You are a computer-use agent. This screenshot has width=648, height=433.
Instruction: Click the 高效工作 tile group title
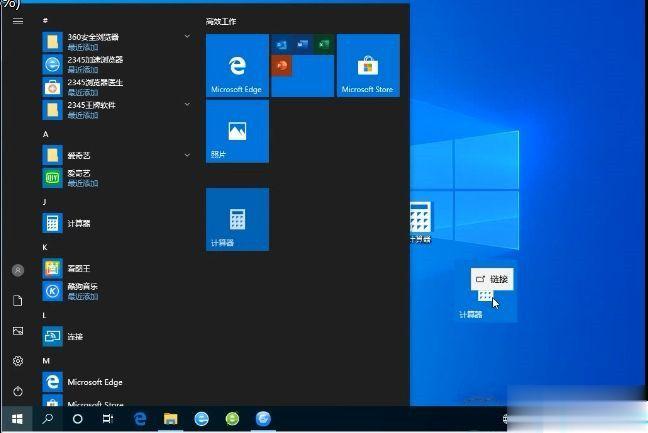[221, 21]
